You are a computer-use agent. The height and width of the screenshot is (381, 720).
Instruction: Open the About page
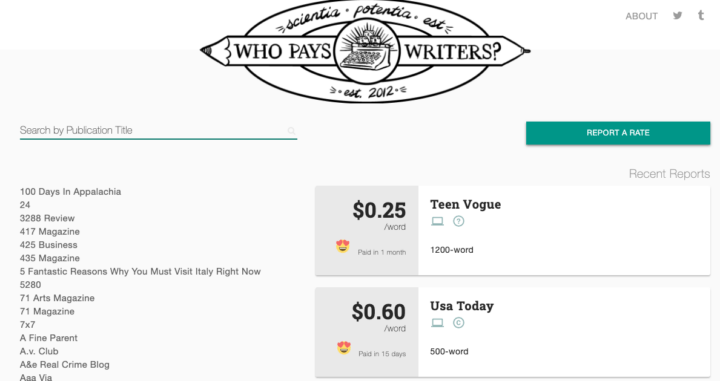point(641,16)
